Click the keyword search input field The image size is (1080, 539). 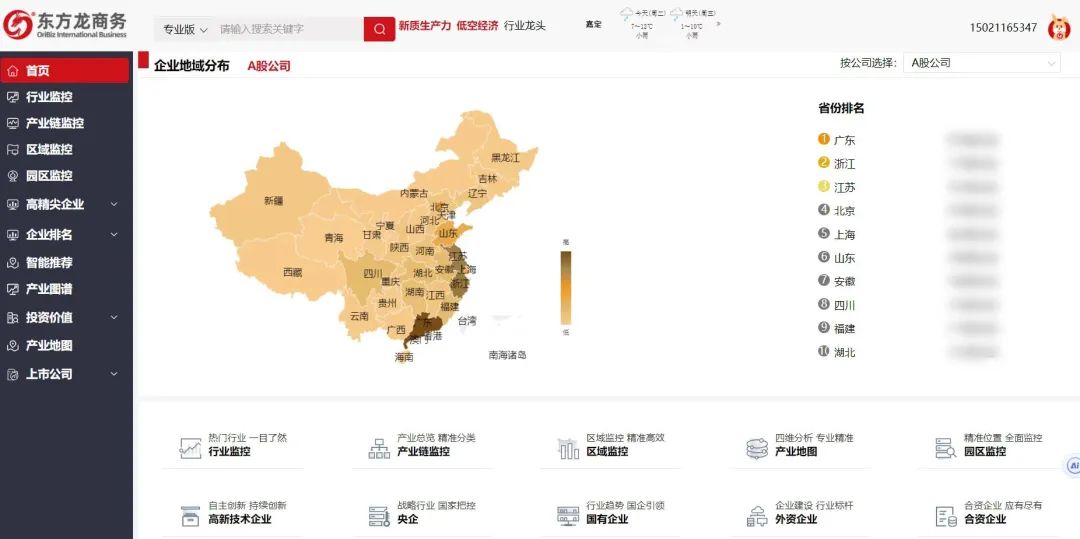coord(288,29)
